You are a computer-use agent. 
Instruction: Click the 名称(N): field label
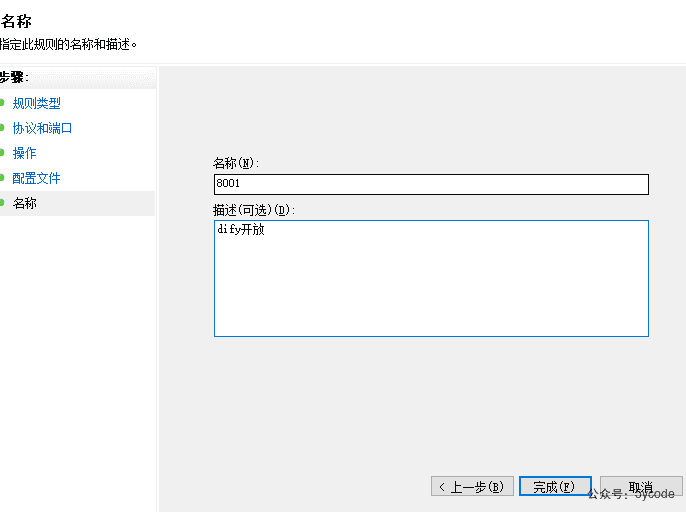(236, 163)
